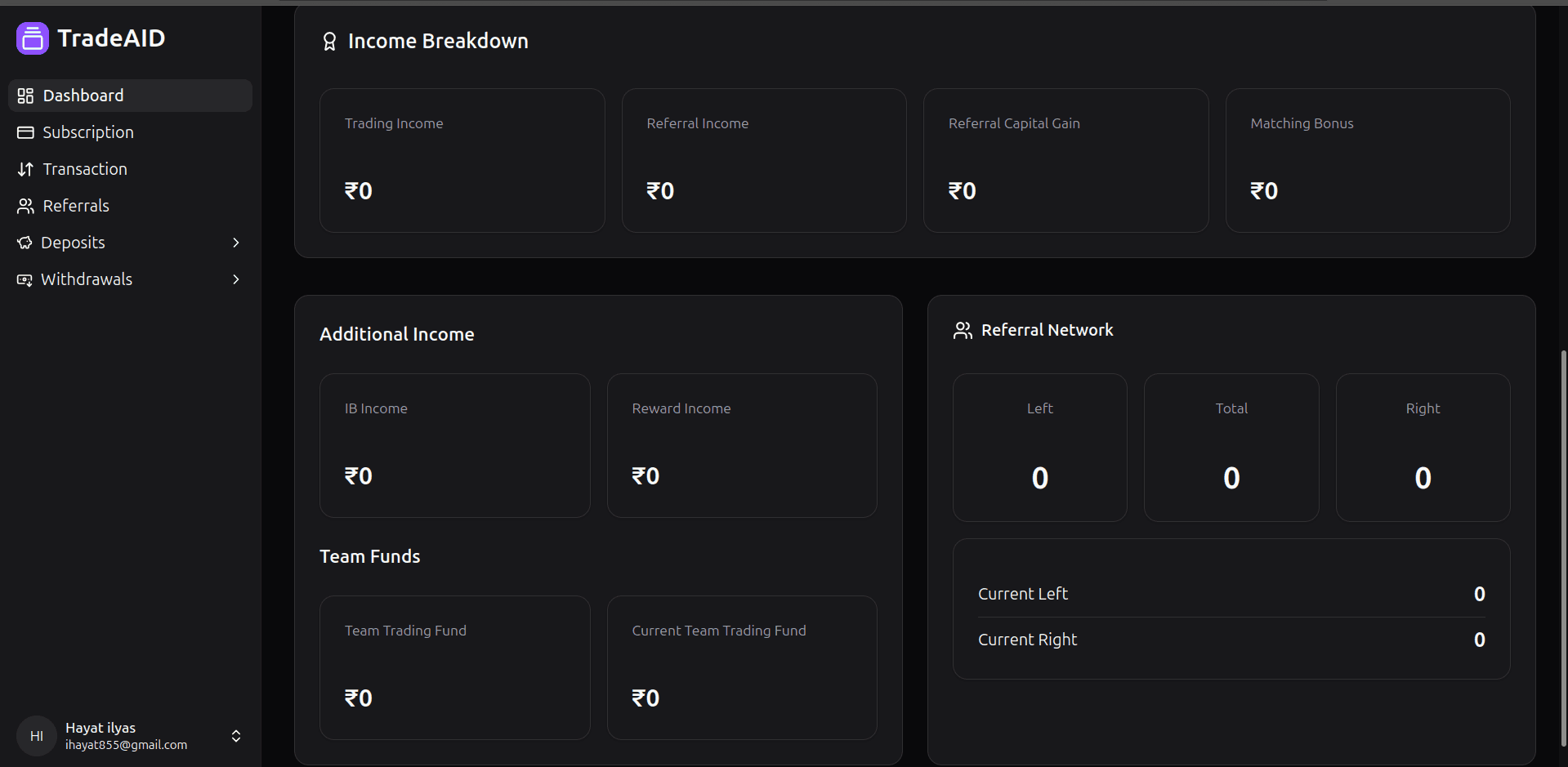Click the Withdrawals icon in sidebar
This screenshot has height=767, width=1568.
[x=25, y=279]
